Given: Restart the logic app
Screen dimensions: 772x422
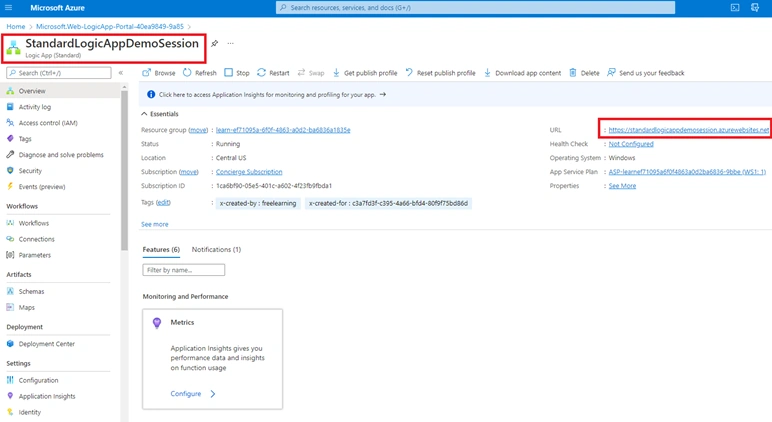Looking at the screenshot, I should pyautogui.click(x=273, y=72).
